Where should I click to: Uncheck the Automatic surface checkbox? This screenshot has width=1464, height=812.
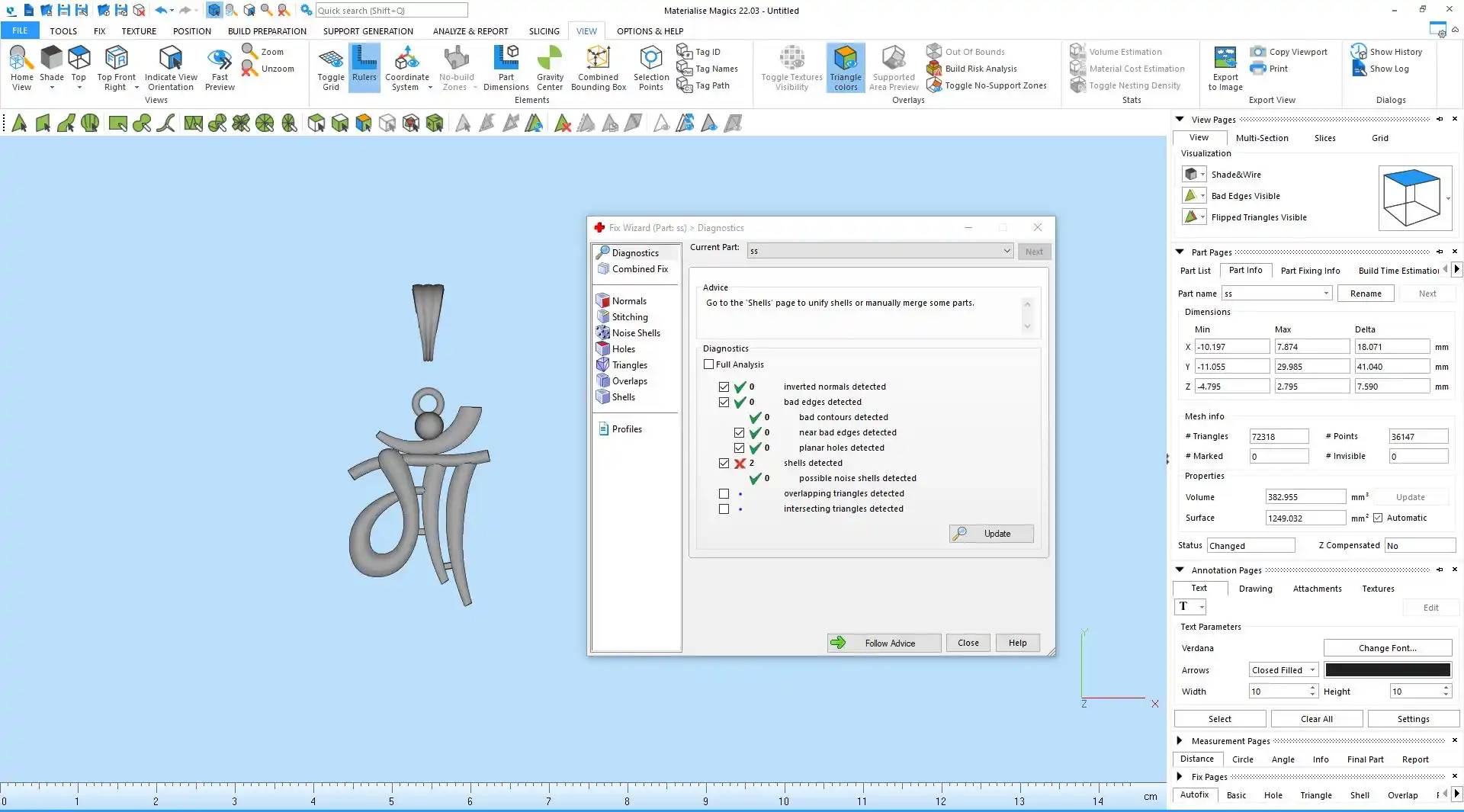pyautogui.click(x=1378, y=518)
